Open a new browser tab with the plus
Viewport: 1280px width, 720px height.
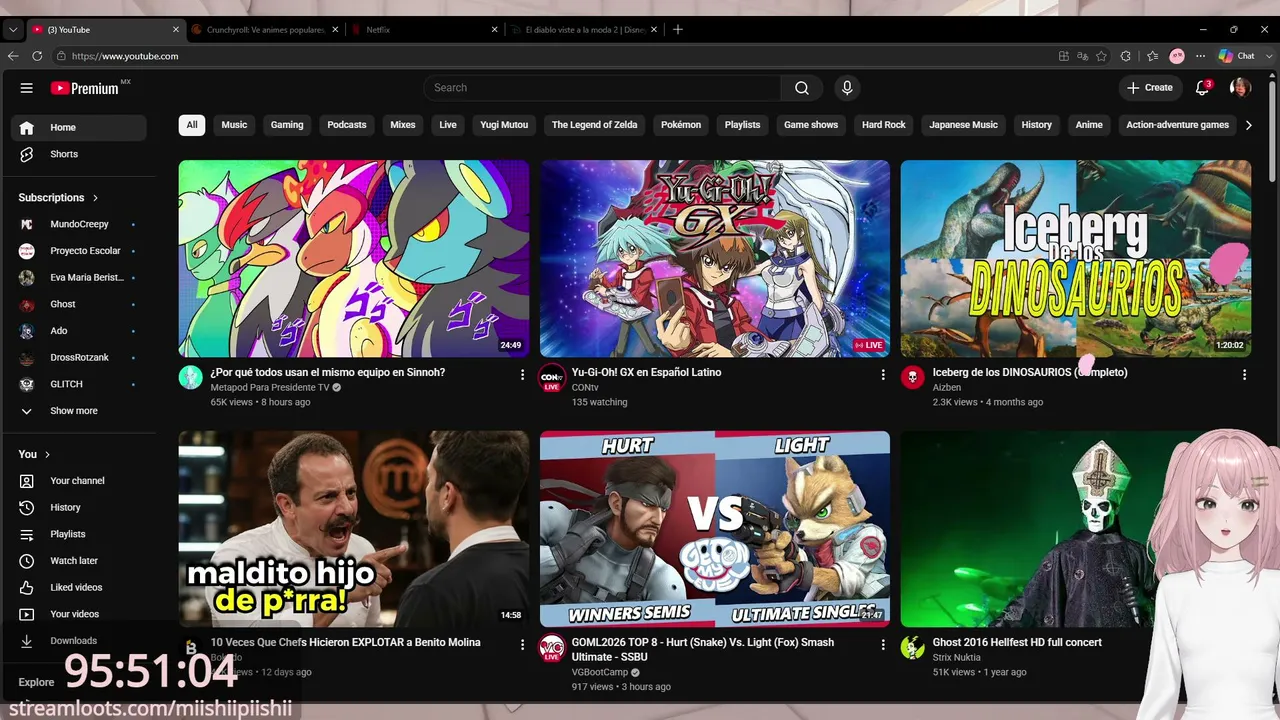pos(677,30)
